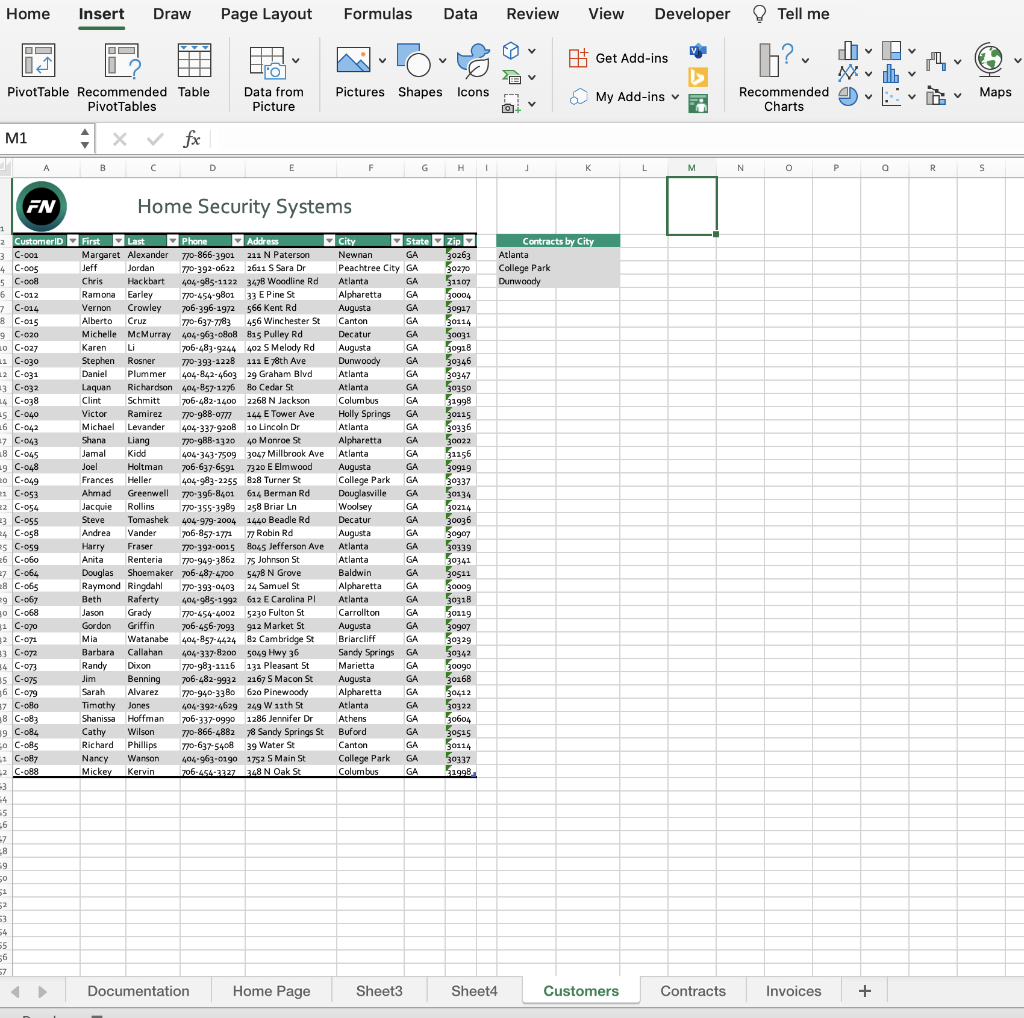Click the Data from Picture icon
Screen dimensions: 1024x1018
267,63
